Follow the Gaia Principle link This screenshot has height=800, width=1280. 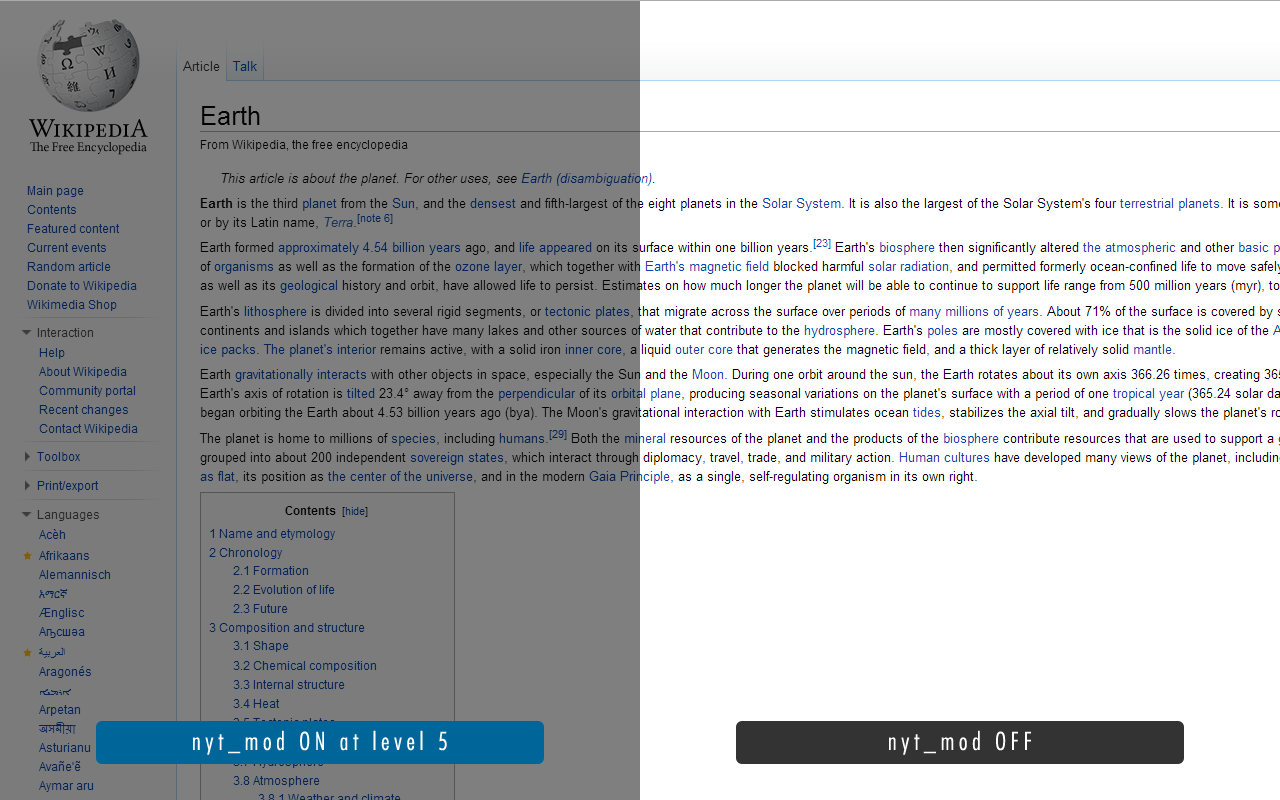coord(629,477)
